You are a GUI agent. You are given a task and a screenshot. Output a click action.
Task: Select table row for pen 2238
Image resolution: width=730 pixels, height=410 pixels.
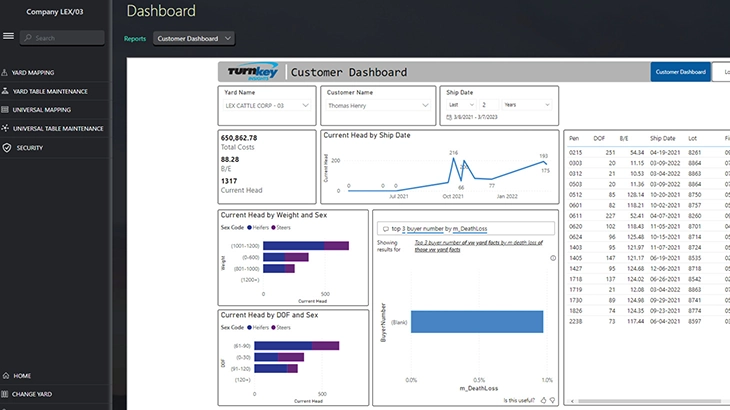point(649,322)
